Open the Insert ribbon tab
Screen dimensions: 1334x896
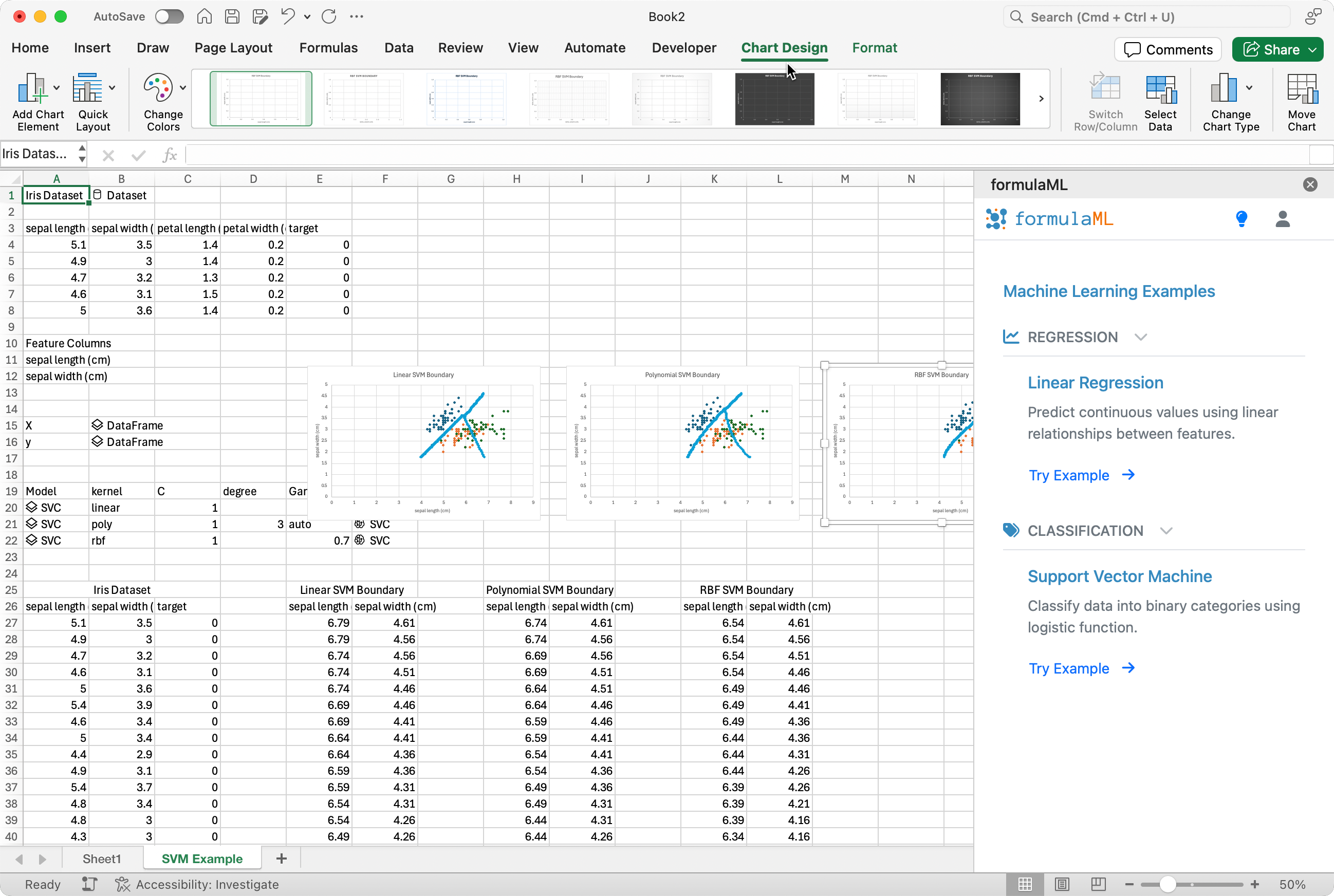[x=92, y=48]
